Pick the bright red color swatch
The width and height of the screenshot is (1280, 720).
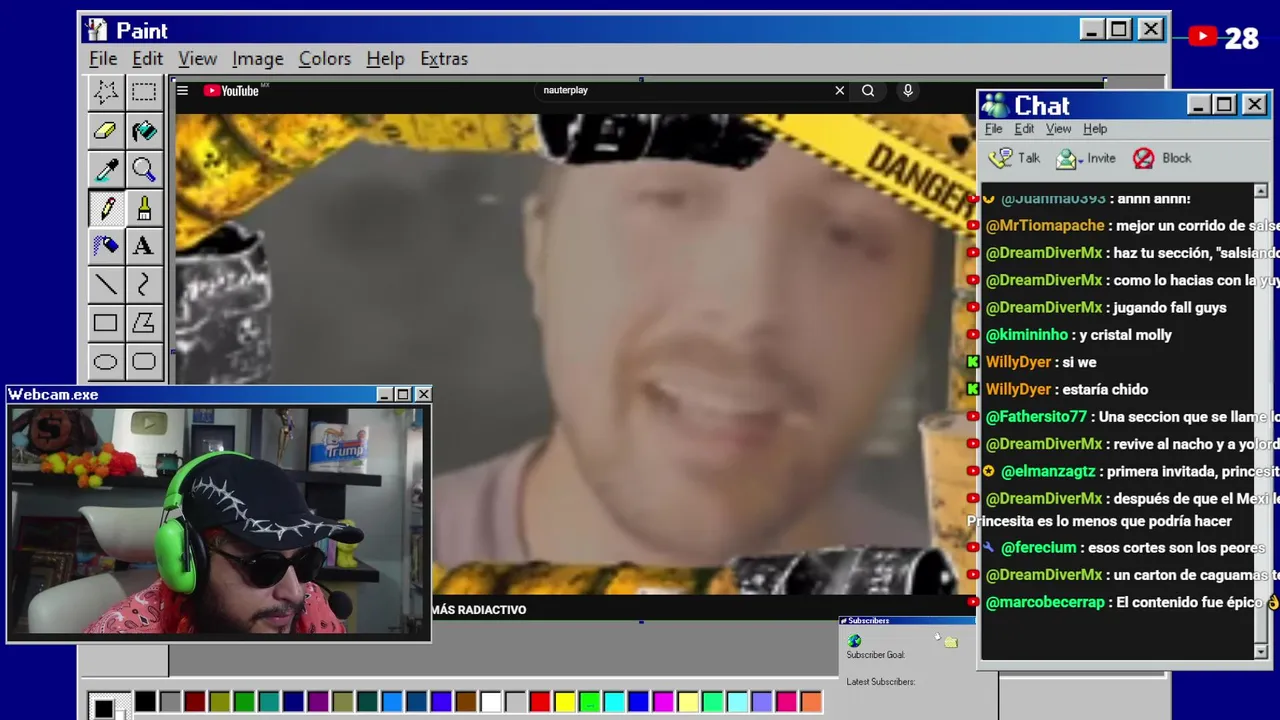(539, 702)
